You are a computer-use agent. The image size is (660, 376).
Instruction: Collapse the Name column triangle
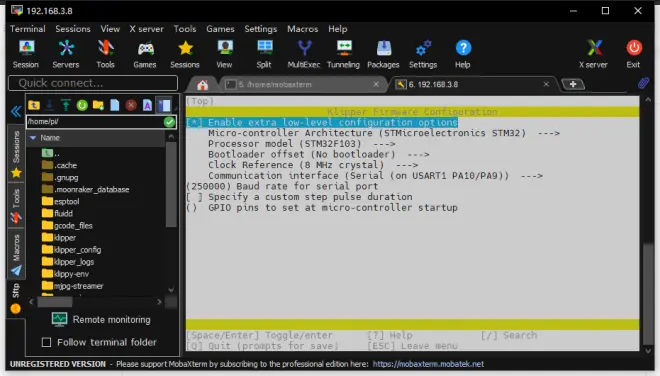click(x=33, y=138)
